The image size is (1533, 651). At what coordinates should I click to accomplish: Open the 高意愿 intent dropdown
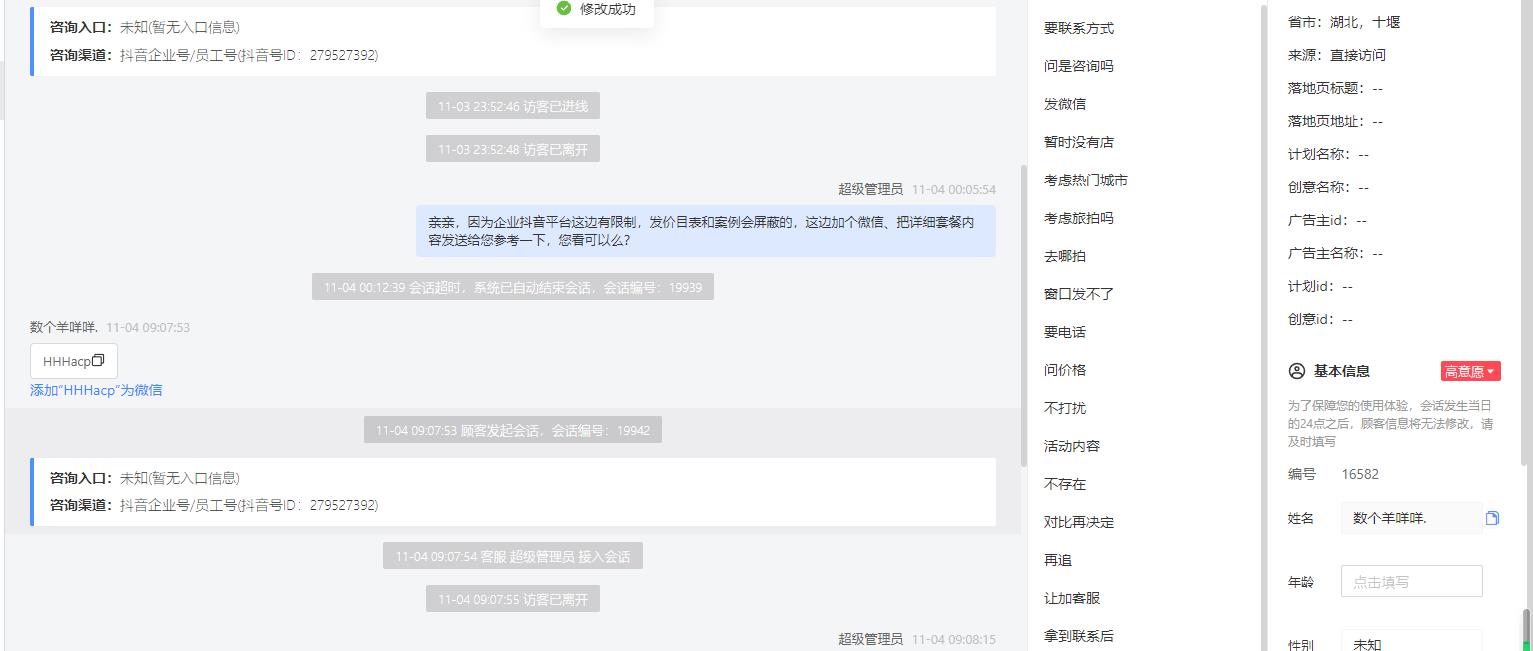[x=1470, y=371]
